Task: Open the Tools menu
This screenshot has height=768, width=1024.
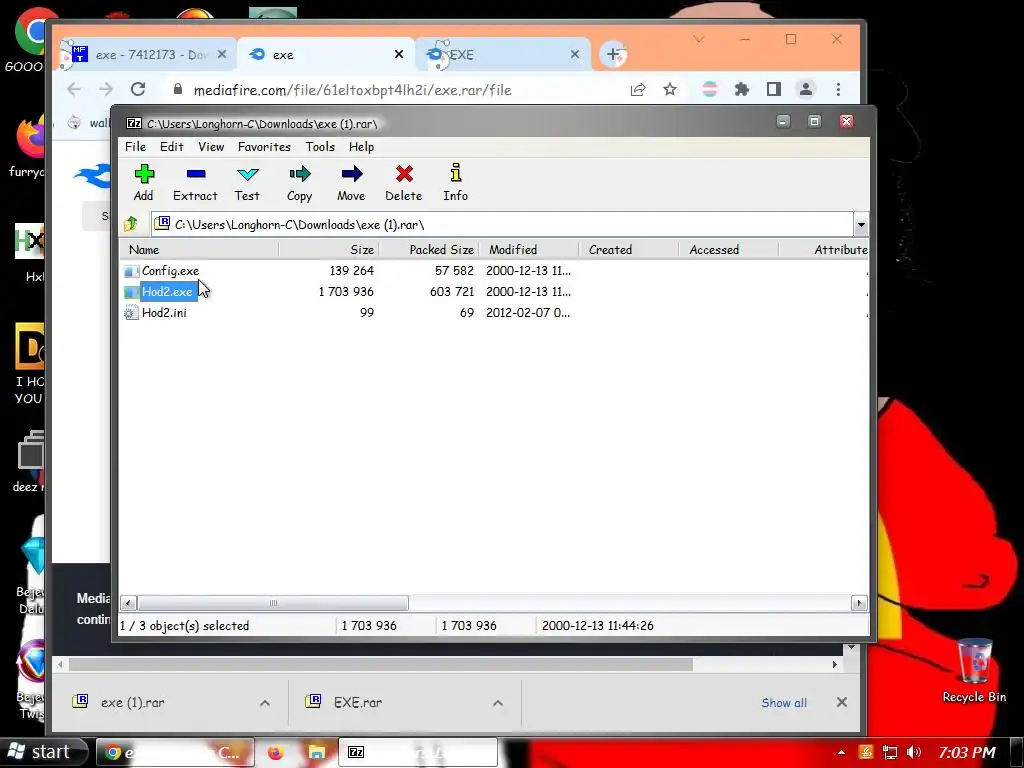Action: point(320,147)
